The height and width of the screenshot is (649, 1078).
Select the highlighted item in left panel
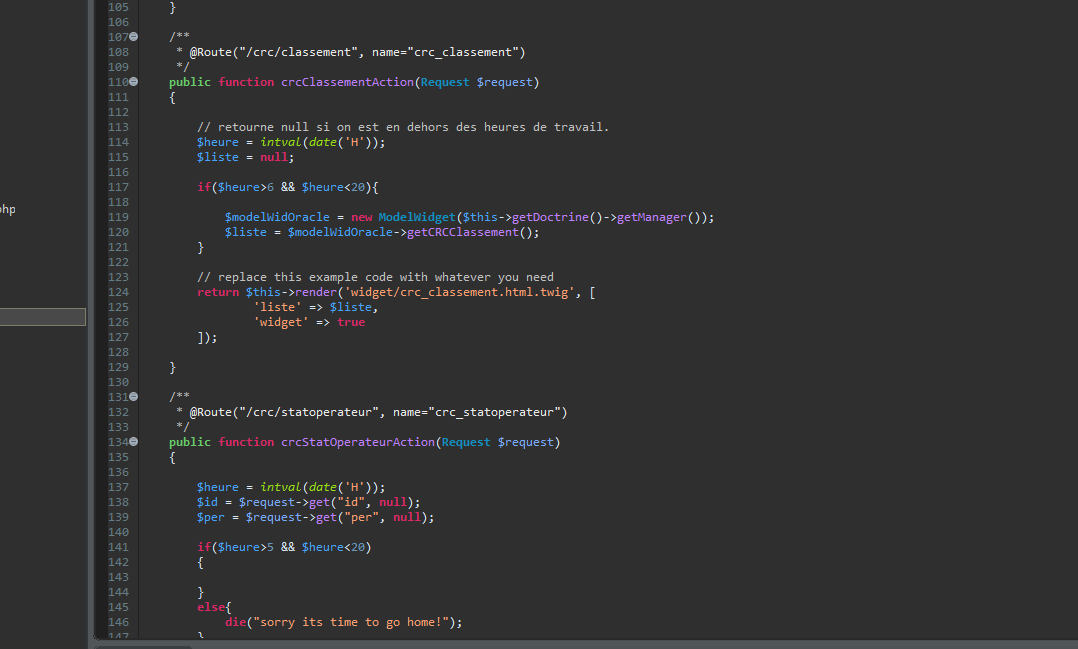coord(43,317)
